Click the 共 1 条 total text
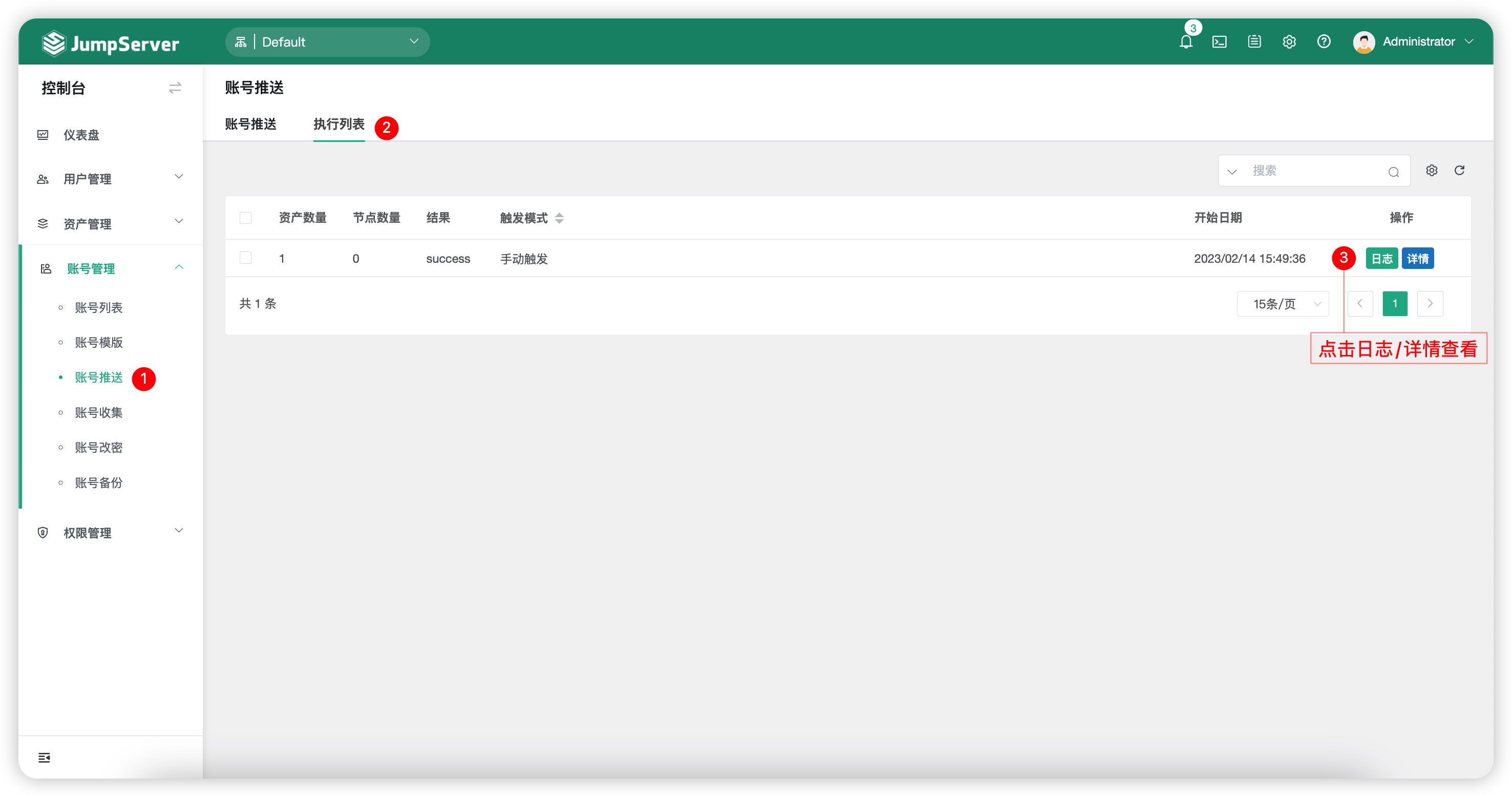The height and width of the screenshot is (797, 1512). click(258, 303)
